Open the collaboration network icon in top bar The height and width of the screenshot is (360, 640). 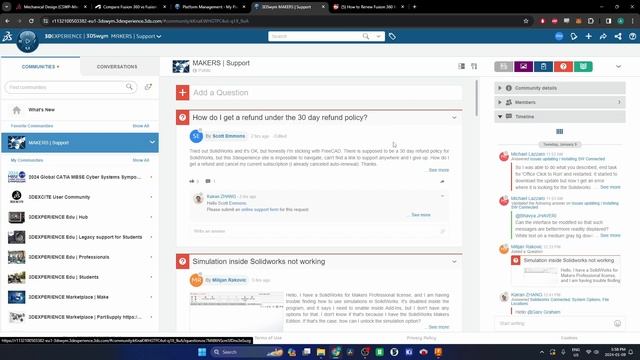(x=618, y=36)
